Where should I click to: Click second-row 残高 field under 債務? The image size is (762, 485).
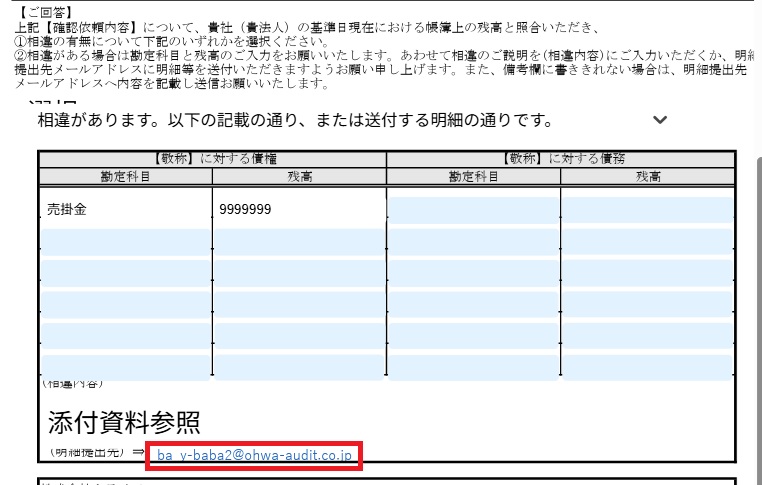pyautogui.click(x=647, y=242)
